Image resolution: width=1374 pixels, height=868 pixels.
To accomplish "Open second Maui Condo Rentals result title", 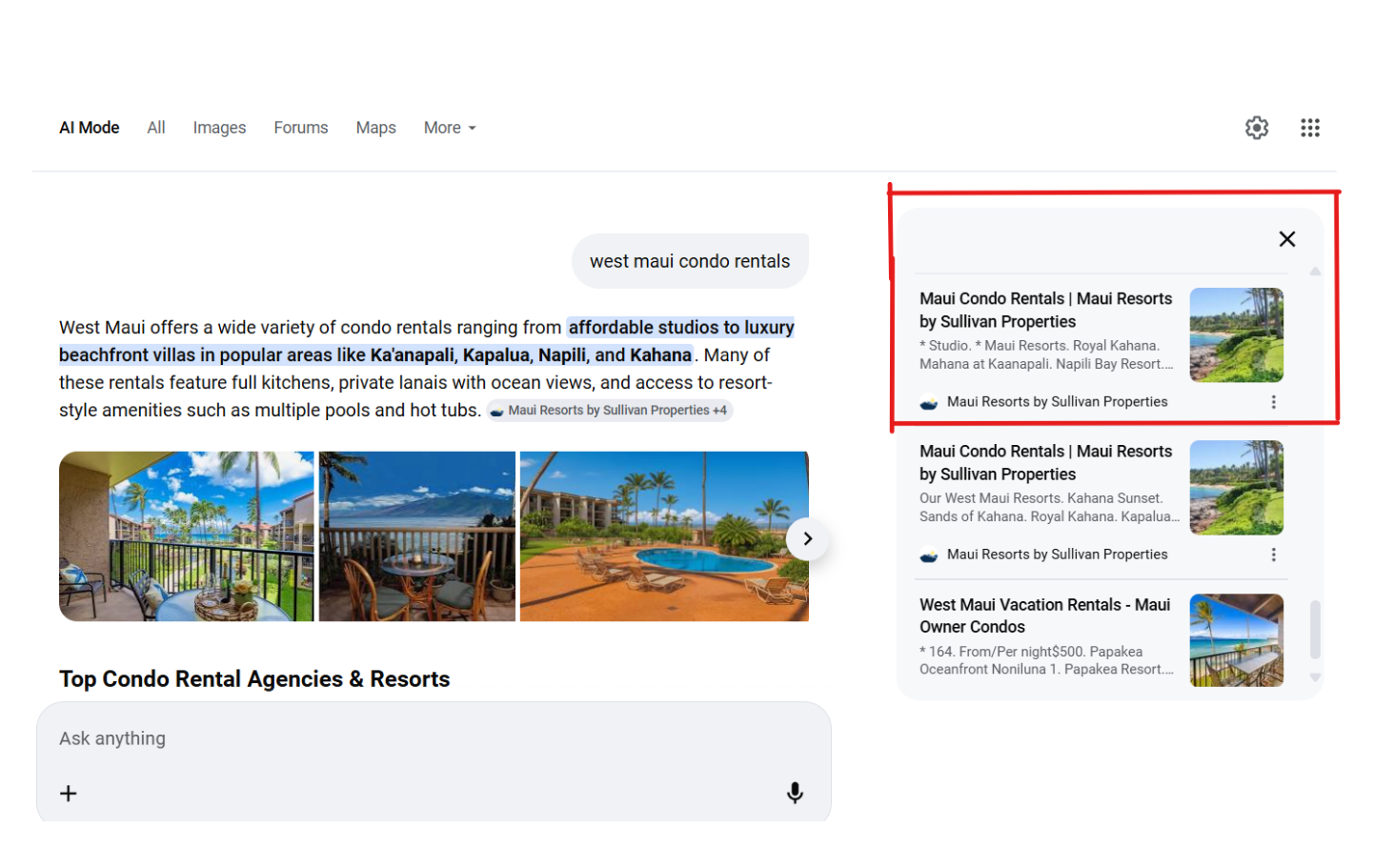I will pyautogui.click(x=1046, y=463).
